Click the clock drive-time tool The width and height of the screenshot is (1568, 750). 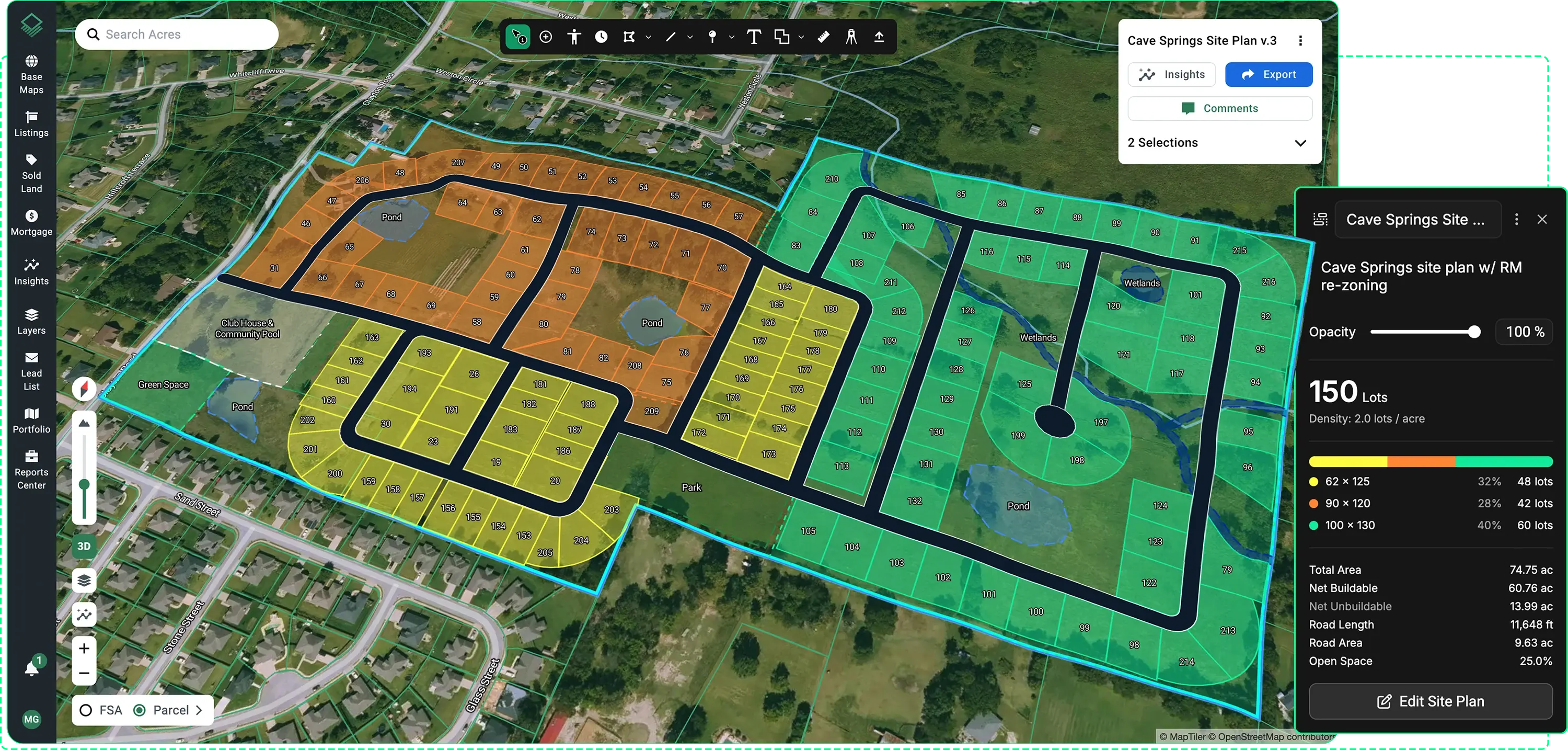tap(601, 37)
